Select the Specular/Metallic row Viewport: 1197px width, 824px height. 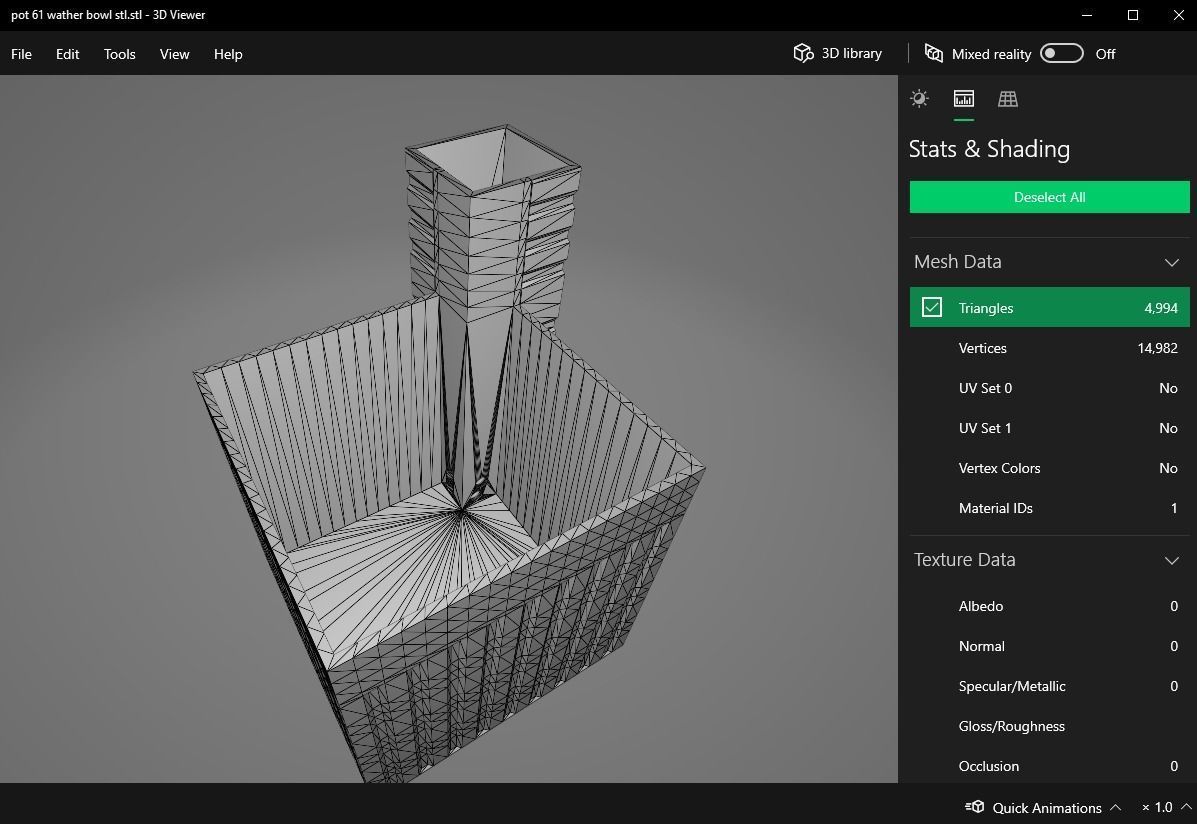pos(1050,686)
